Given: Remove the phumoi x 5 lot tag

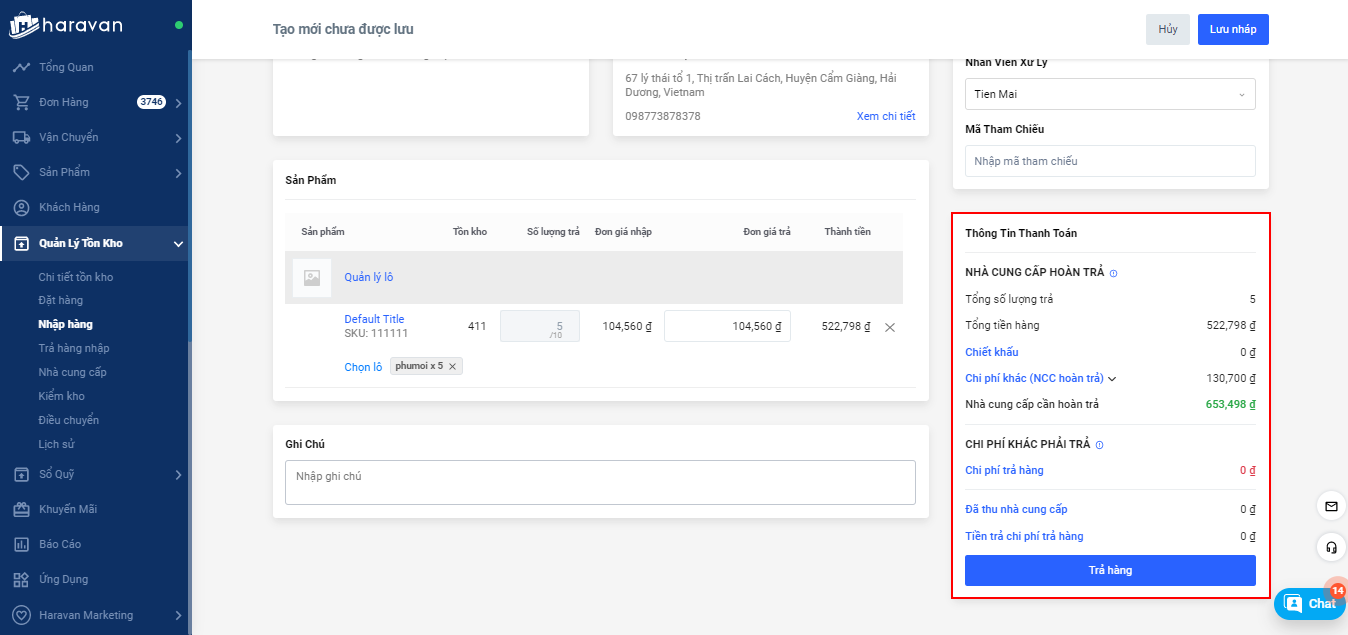Looking at the screenshot, I should (x=452, y=367).
